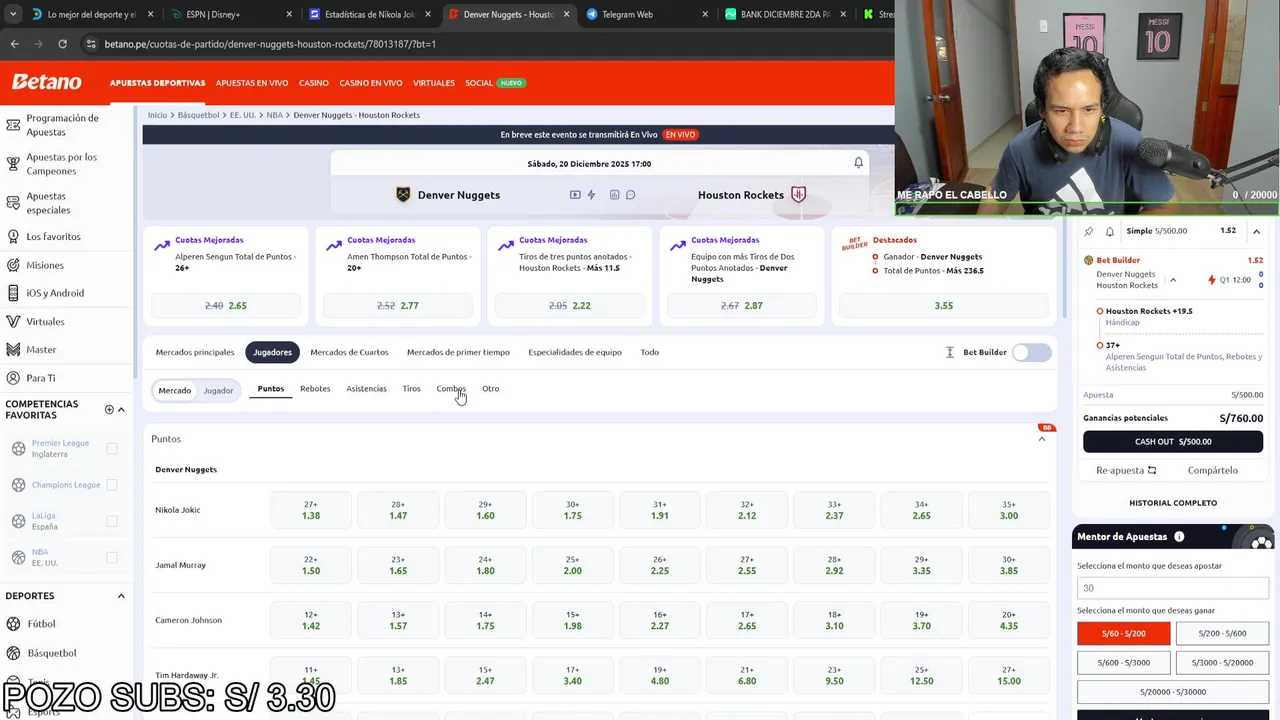Click the browser address bar URL
This screenshot has width=1280, height=720.
pyautogui.click(x=270, y=44)
